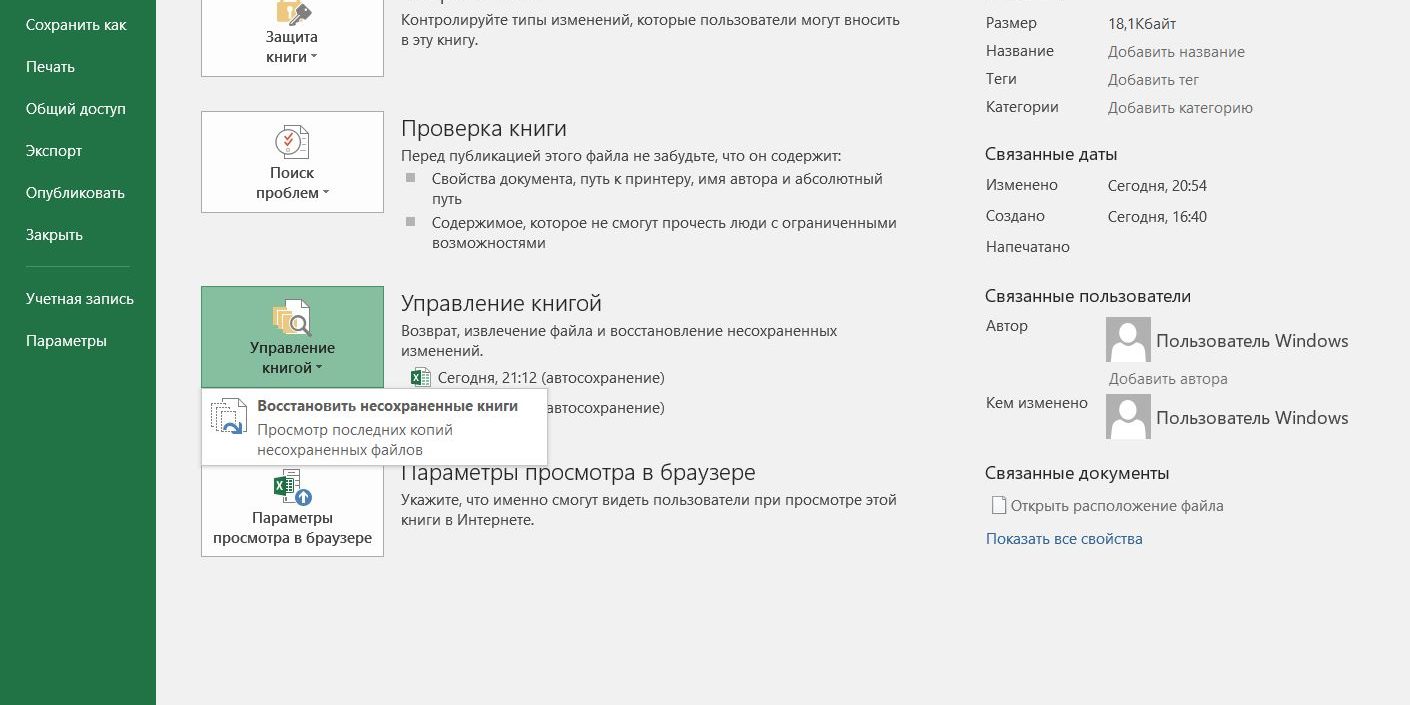Click Добавить автора
The height and width of the screenshot is (705, 1410).
(1170, 378)
